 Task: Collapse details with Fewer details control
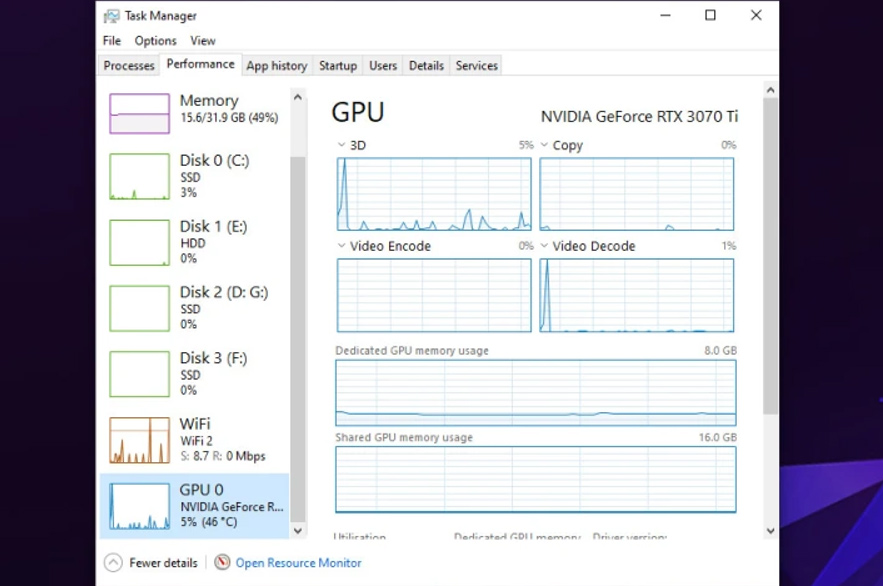point(150,562)
